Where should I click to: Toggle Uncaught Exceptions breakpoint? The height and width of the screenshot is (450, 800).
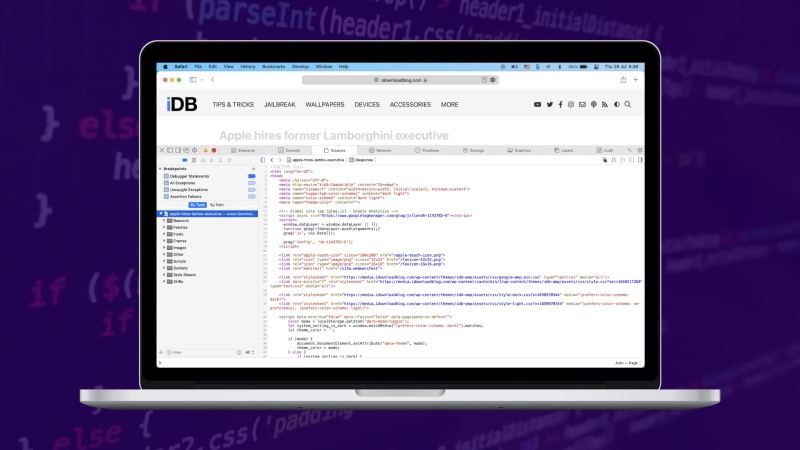[252, 190]
